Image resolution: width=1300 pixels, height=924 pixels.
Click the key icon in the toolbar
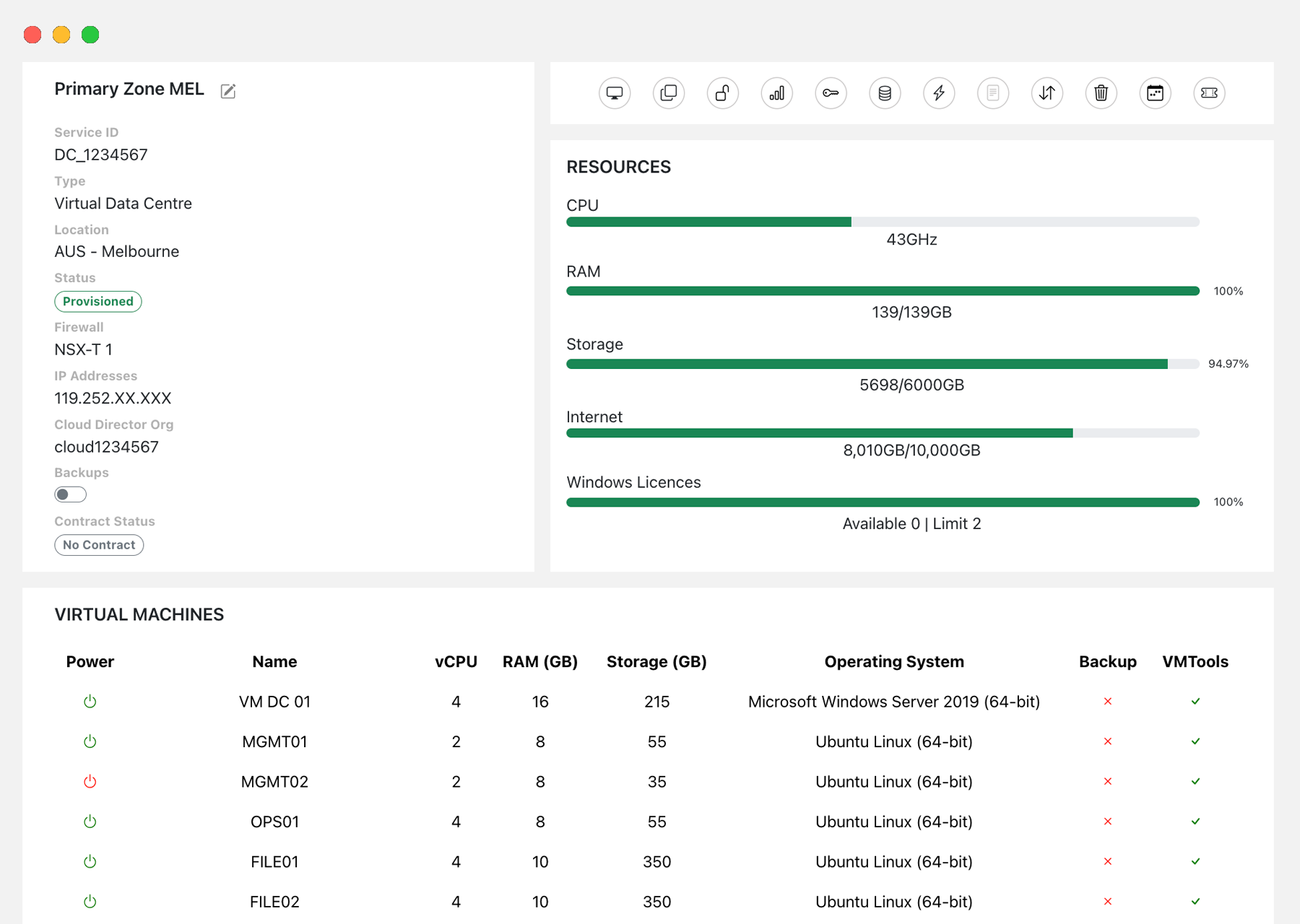click(831, 93)
